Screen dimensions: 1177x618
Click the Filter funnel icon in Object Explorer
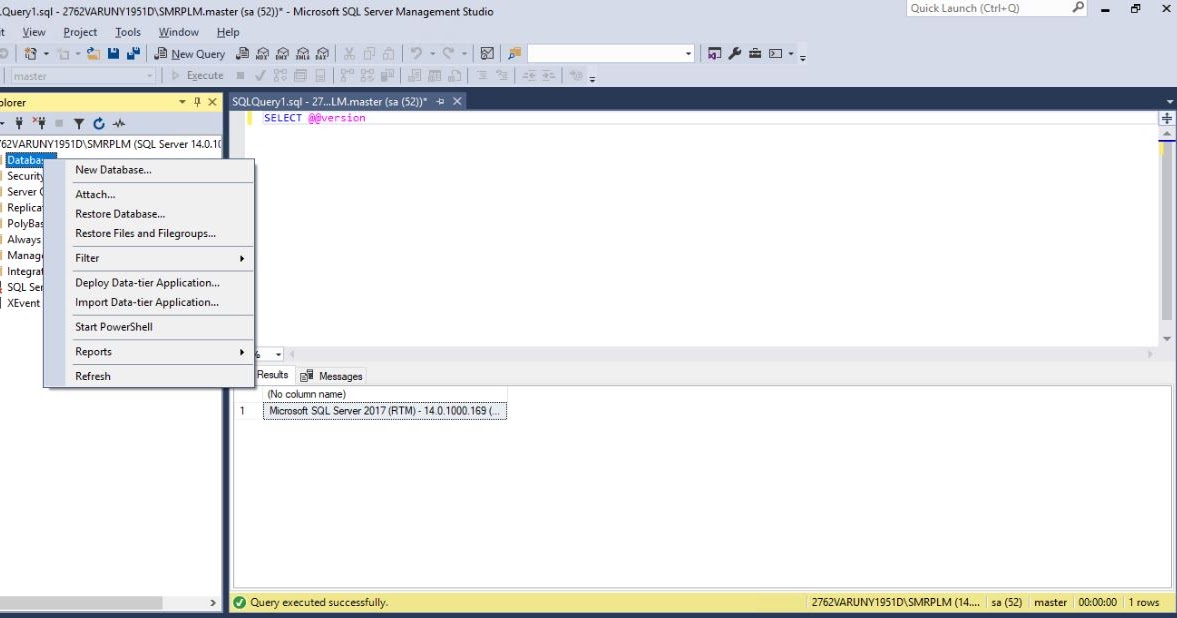pyautogui.click(x=79, y=123)
